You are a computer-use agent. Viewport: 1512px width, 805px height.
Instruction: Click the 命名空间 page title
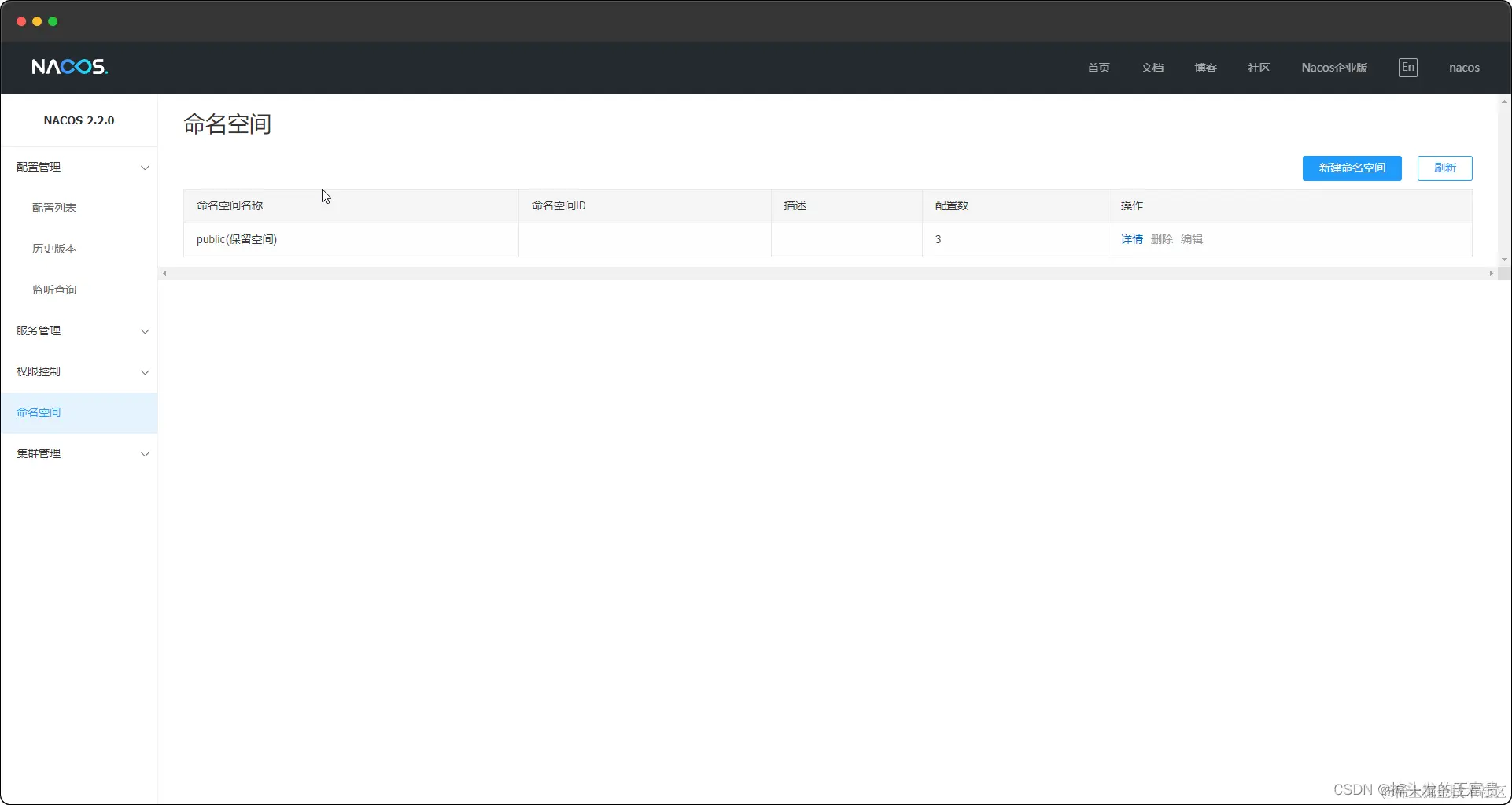click(x=227, y=124)
